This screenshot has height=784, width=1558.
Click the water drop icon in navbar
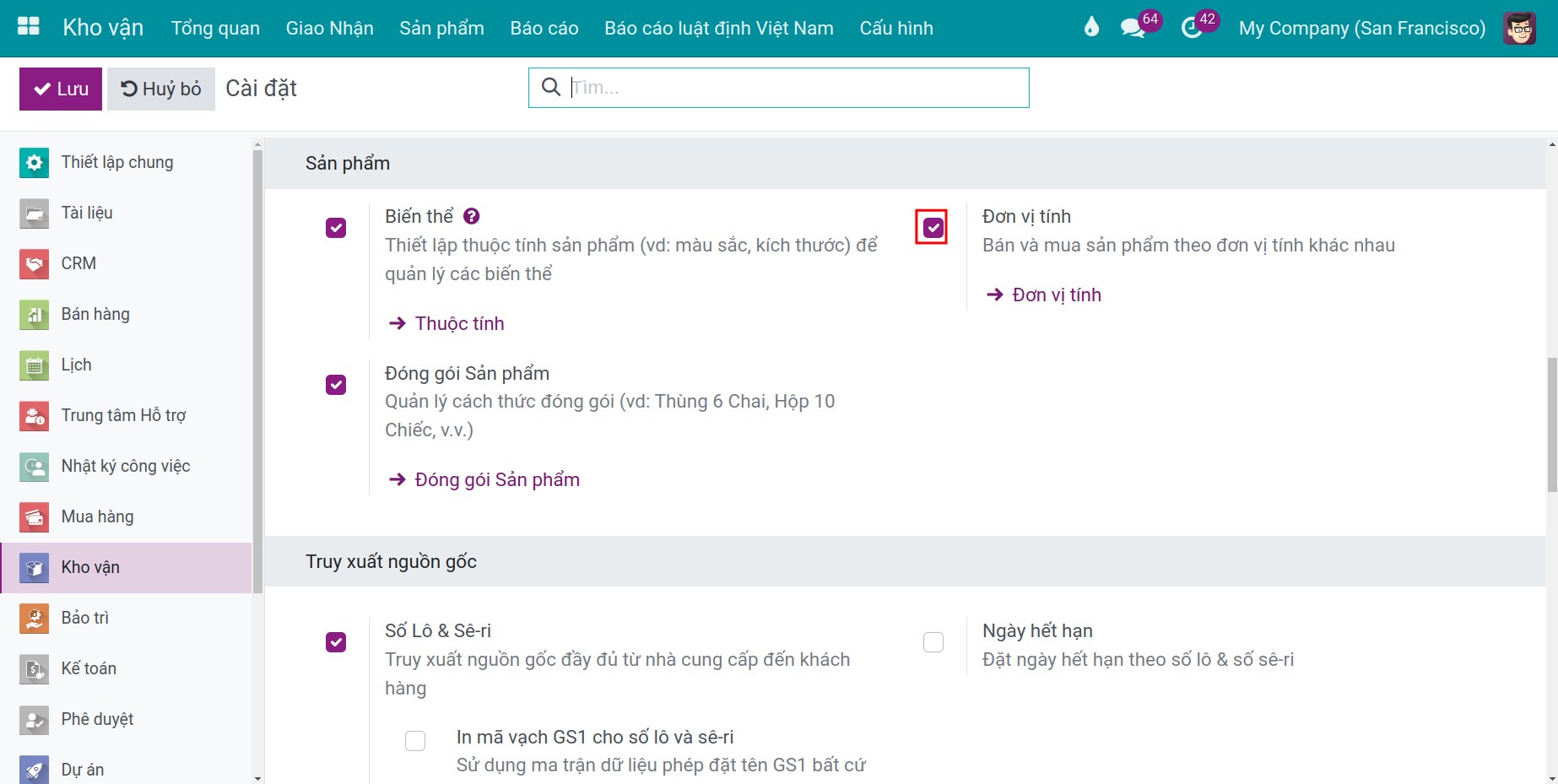tap(1091, 28)
